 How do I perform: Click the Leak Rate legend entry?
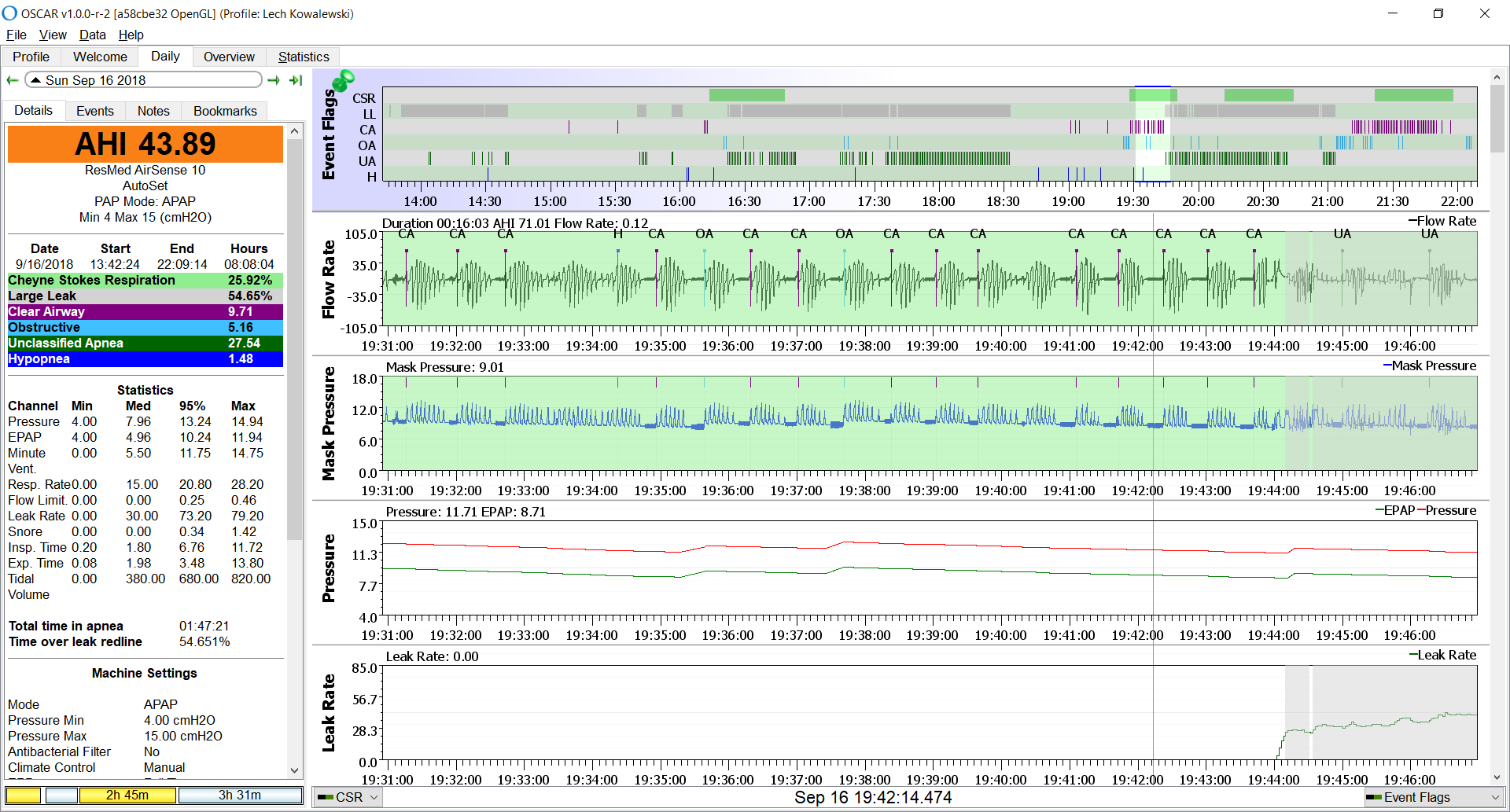pos(1442,655)
